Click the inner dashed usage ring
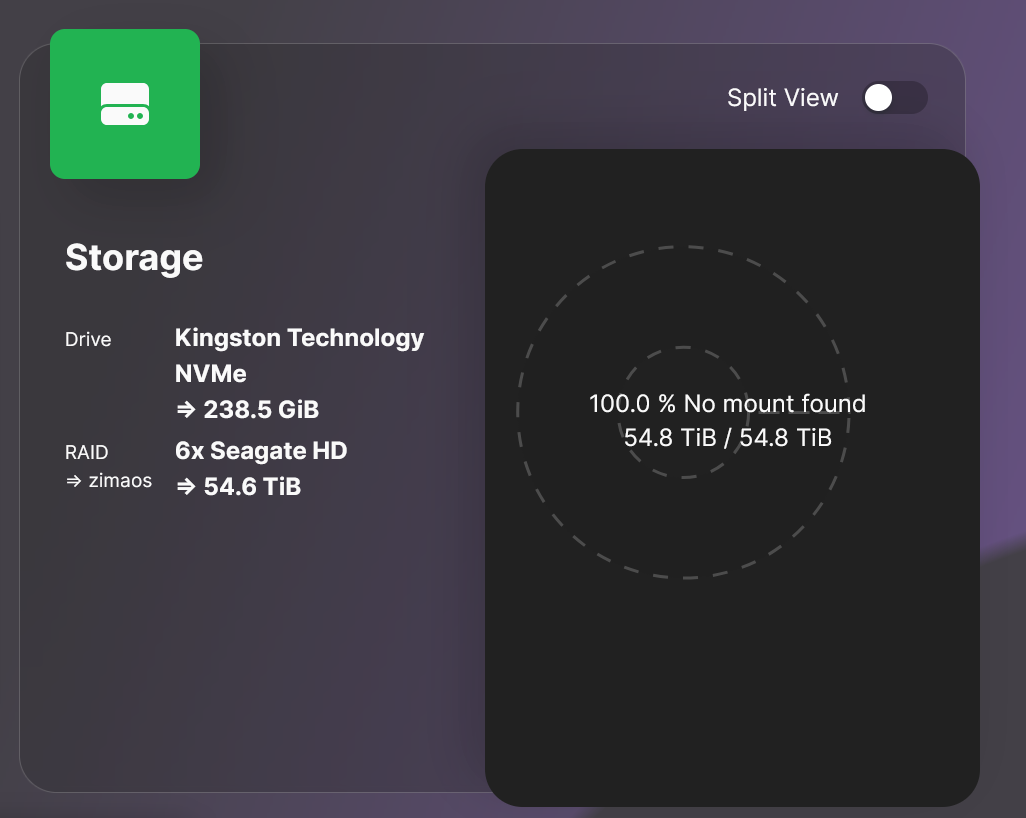The height and width of the screenshot is (818, 1026). coord(683,348)
